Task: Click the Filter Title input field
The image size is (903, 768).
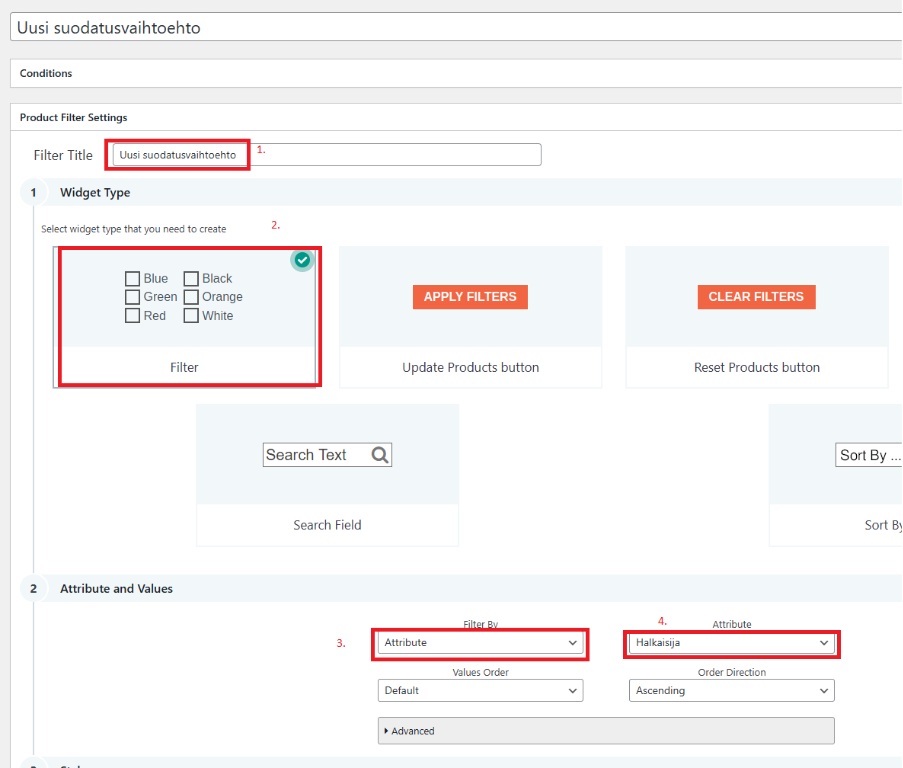Action: (x=327, y=155)
